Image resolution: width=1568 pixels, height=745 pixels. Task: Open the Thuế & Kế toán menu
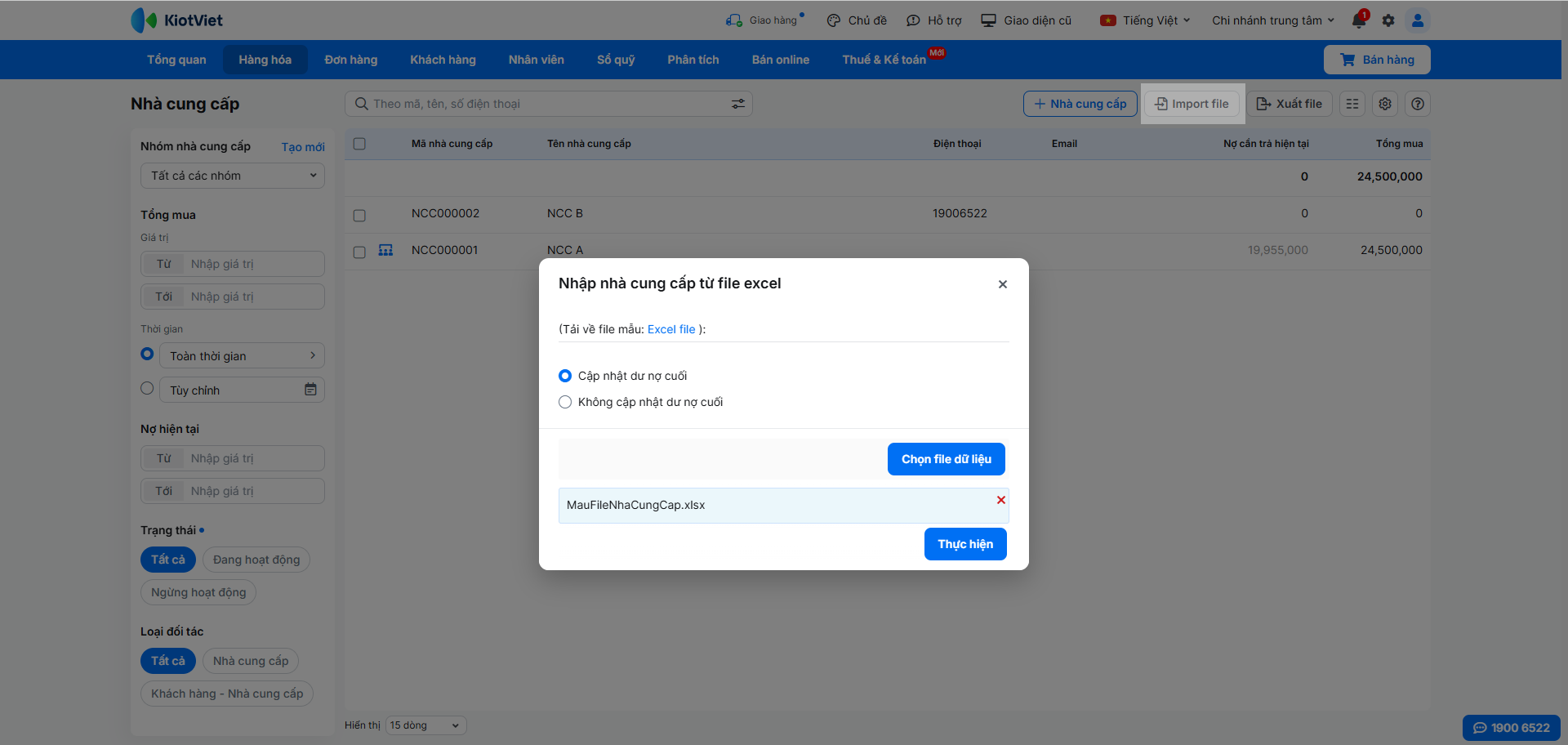(x=884, y=60)
